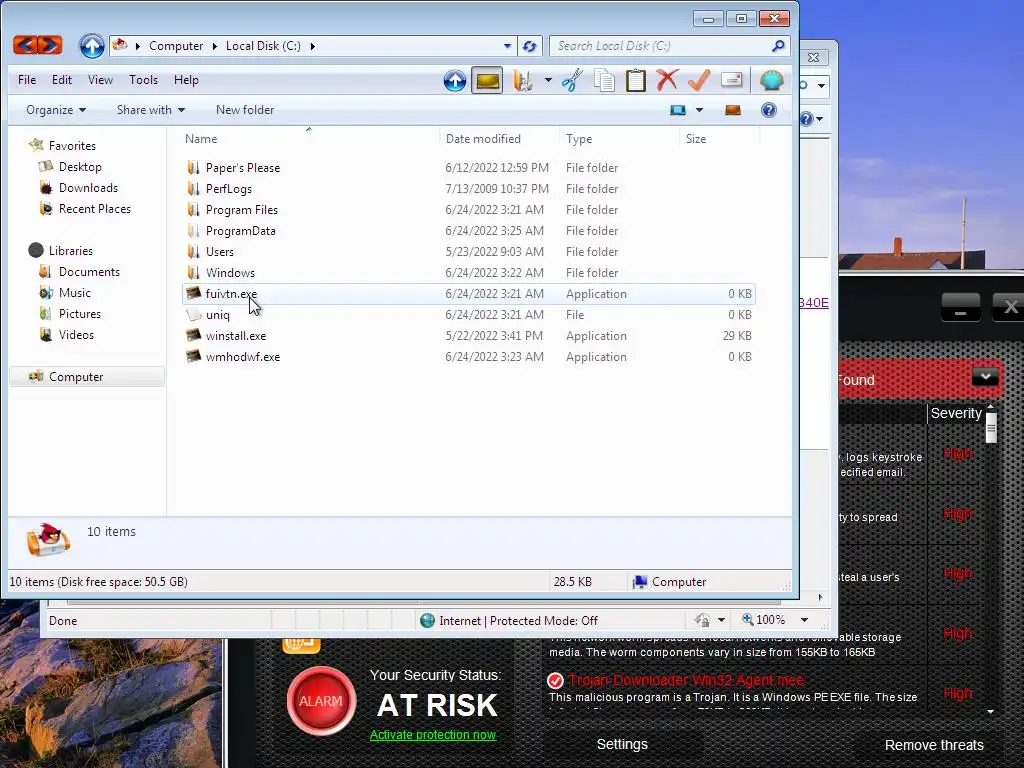
Task: Open the File menu
Action: 27,80
